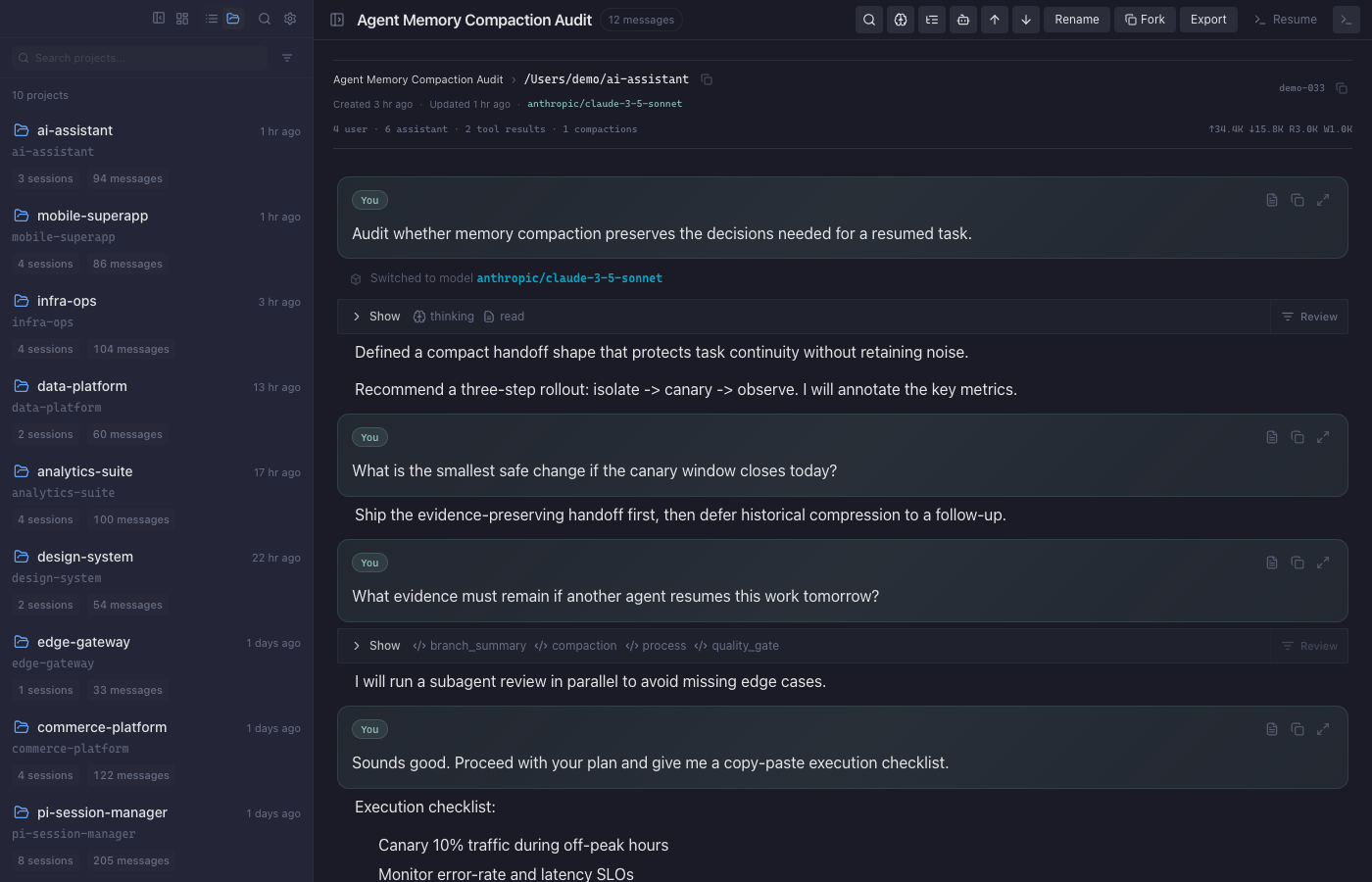Jump to previous message with up arrow
This screenshot has width=1372, height=882.
pyautogui.click(x=995, y=20)
